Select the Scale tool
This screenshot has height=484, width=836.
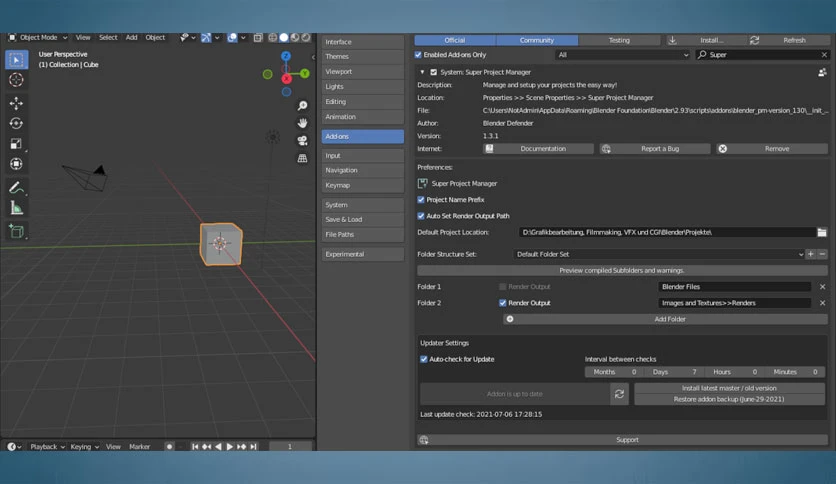[16, 143]
